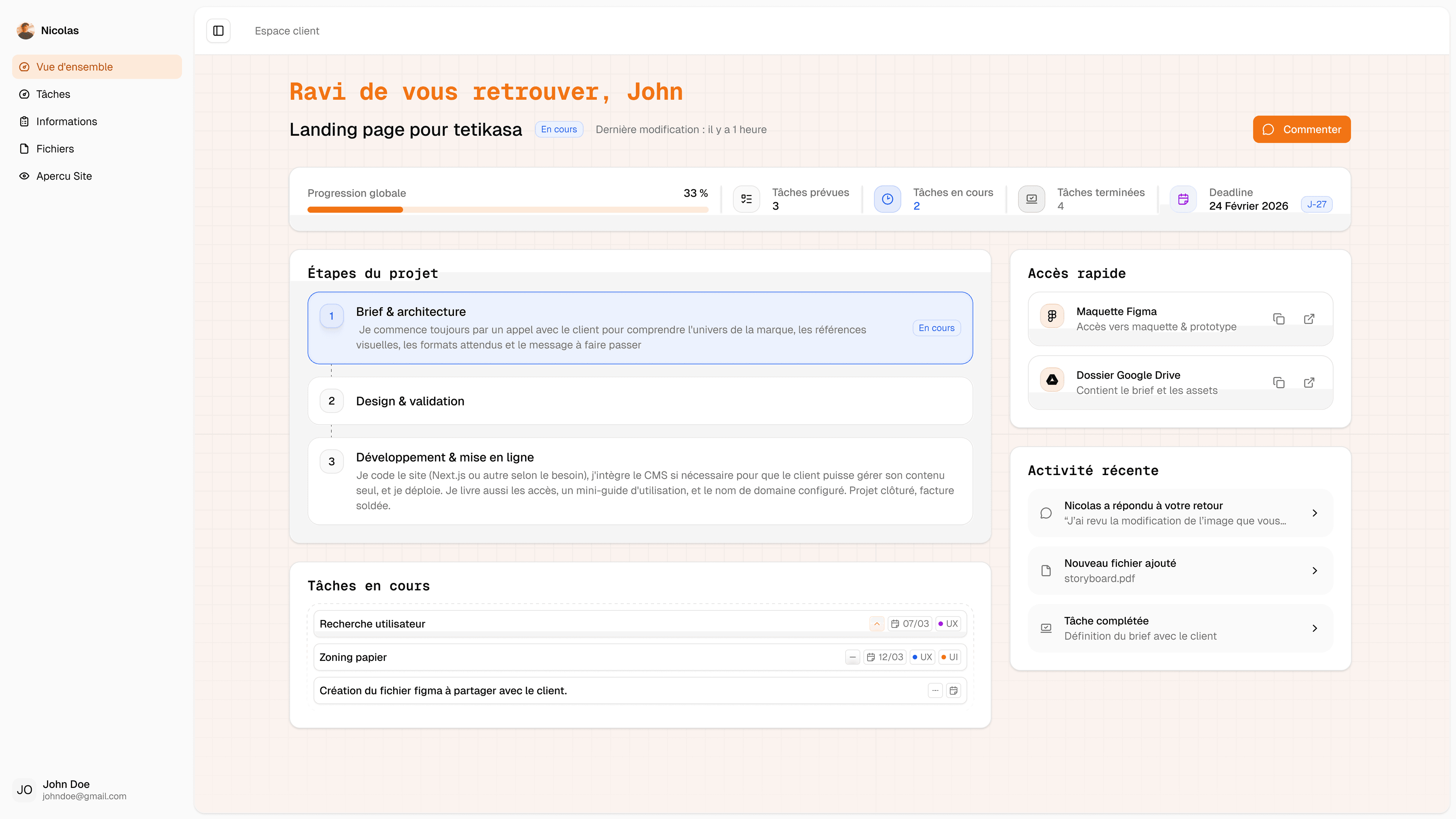Click the En cours status badge
Screen dimensions: 1456x819
(x=559, y=129)
